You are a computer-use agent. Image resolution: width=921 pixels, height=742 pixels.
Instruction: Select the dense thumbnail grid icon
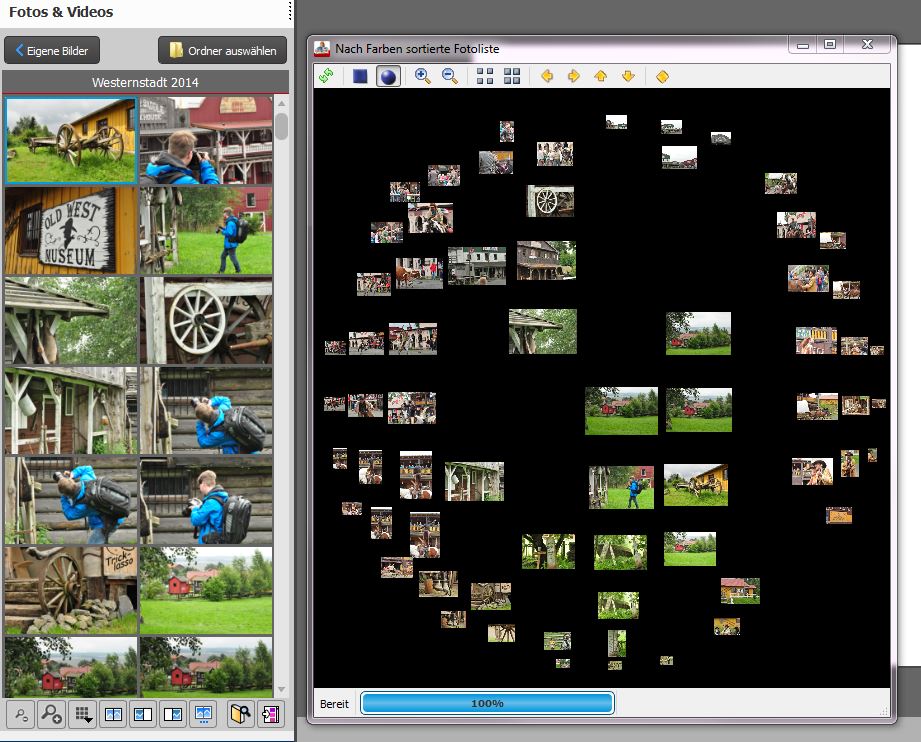512,76
